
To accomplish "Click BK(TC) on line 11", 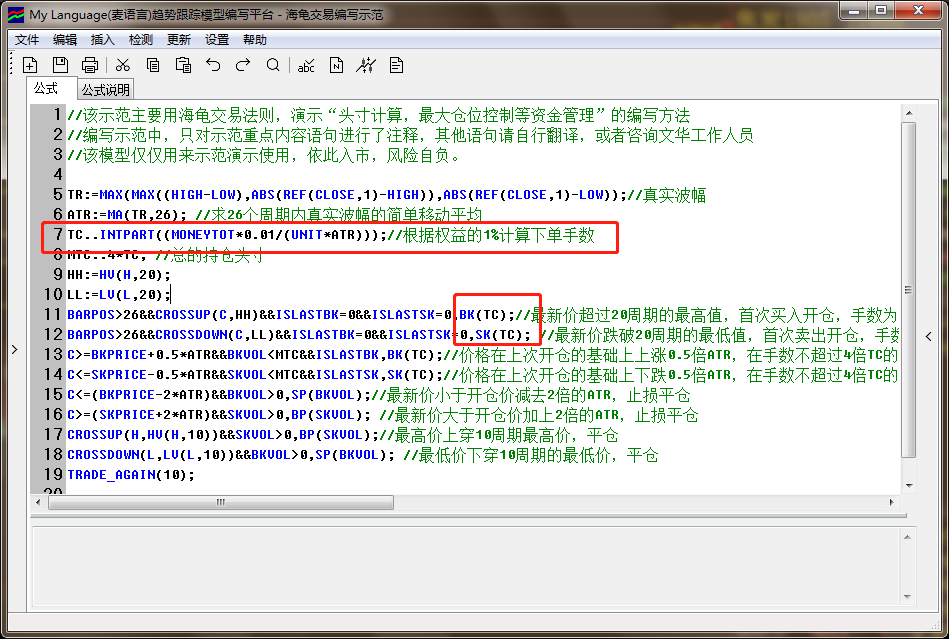I will point(486,315).
